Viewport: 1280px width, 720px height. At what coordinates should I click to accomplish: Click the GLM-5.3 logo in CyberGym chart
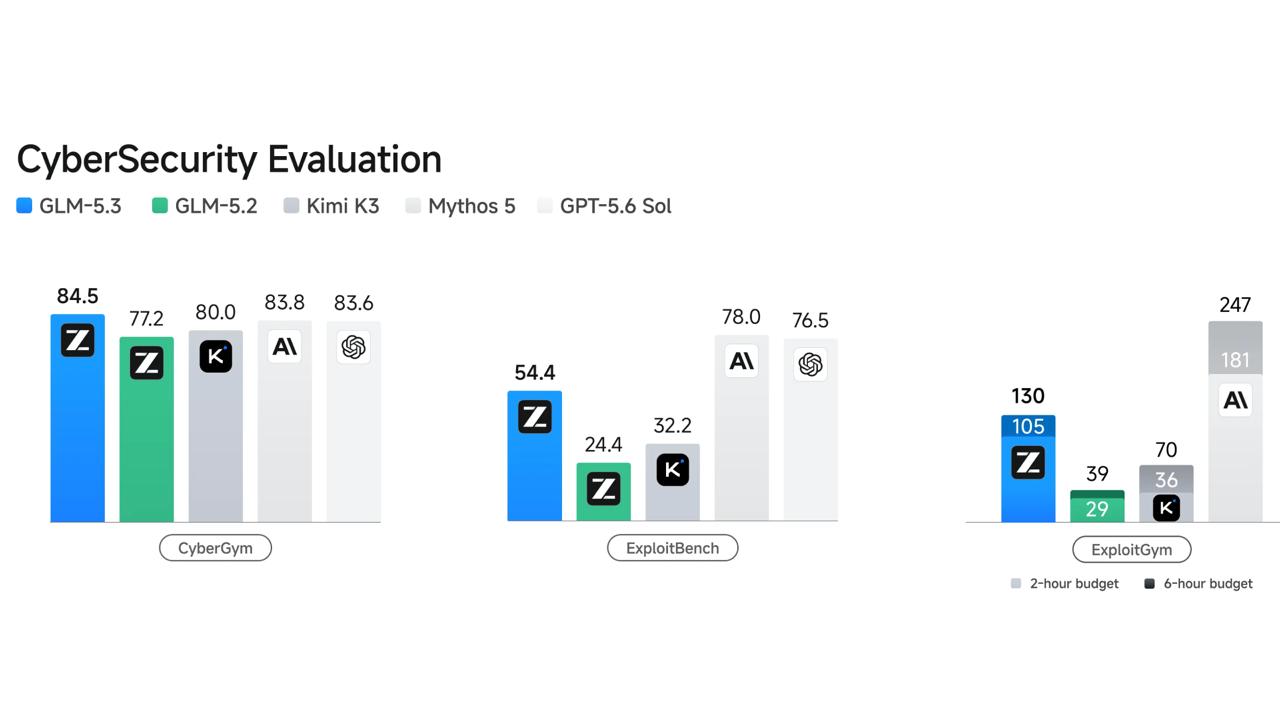coord(78,340)
